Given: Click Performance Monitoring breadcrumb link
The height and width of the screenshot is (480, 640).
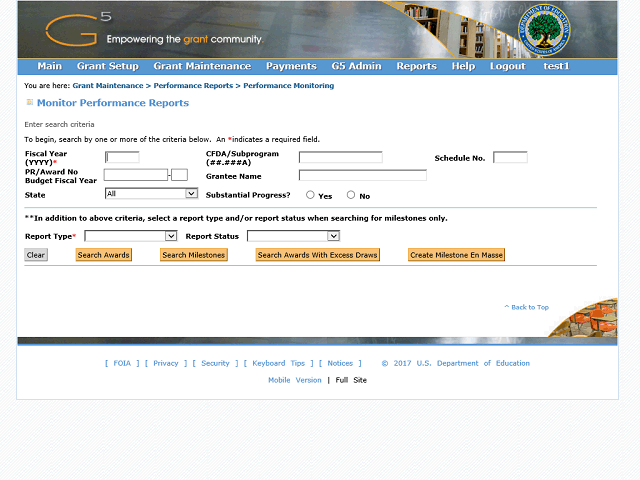Looking at the screenshot, I should 289,86.
